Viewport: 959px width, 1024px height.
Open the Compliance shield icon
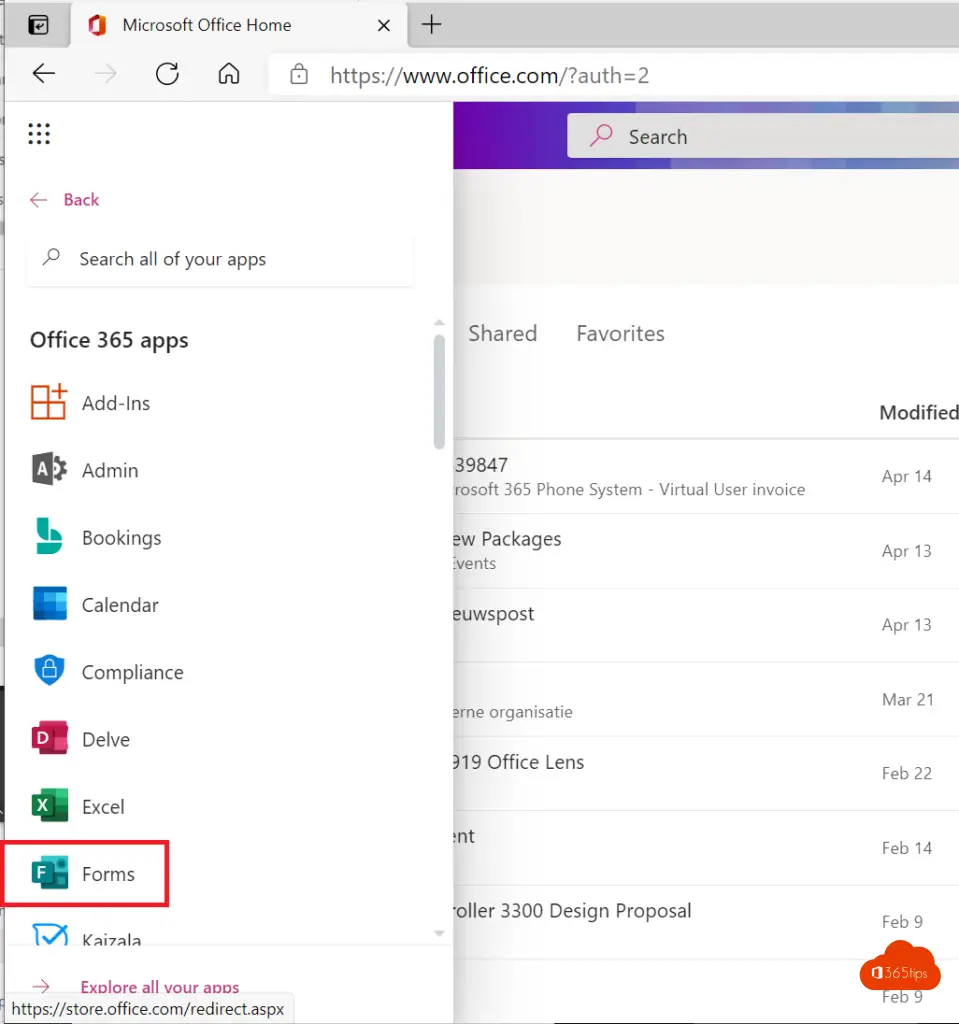[49, 670]
